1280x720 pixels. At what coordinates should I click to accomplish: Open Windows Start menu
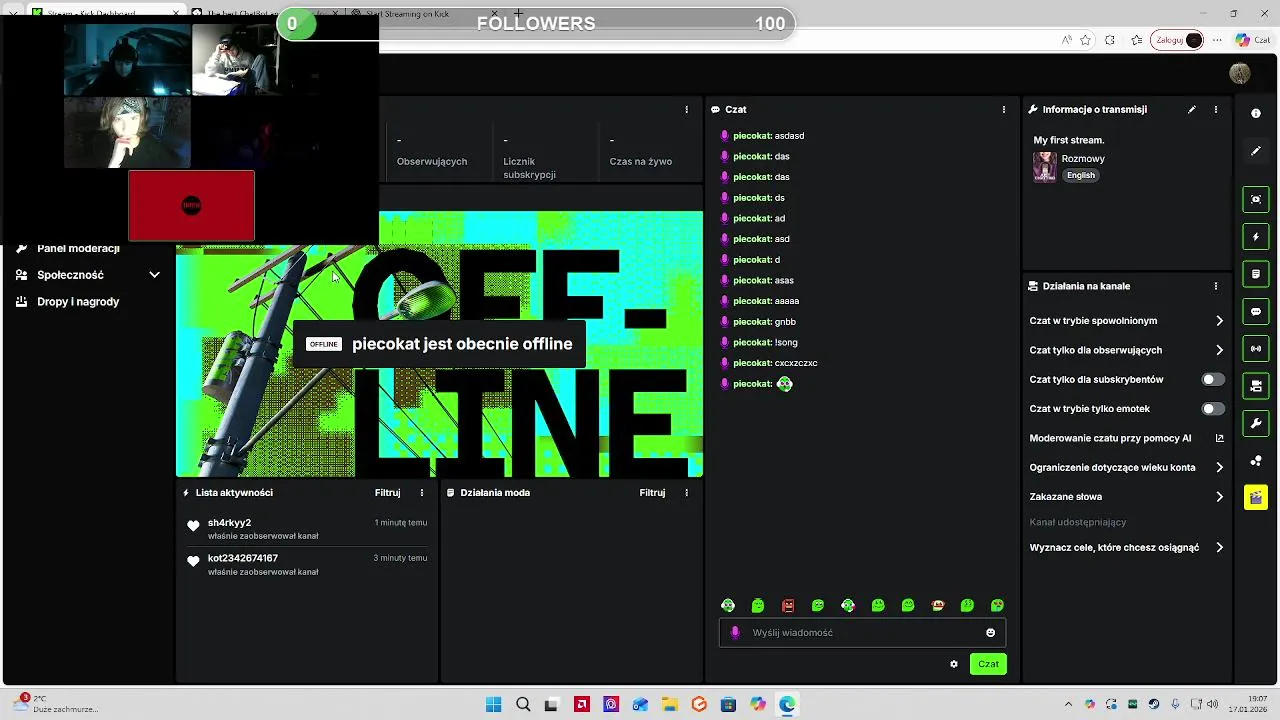pyautogui.click(x=493, y=704)
